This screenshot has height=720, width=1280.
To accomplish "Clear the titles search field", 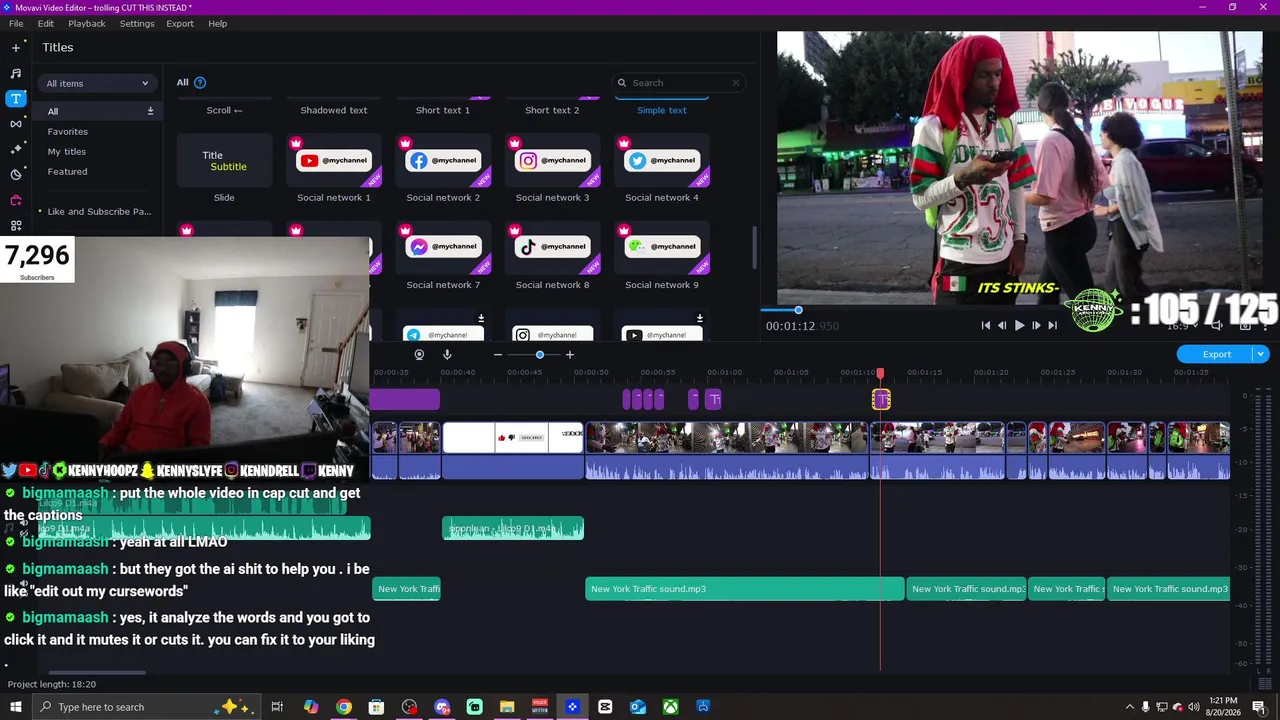I will 736,83.
